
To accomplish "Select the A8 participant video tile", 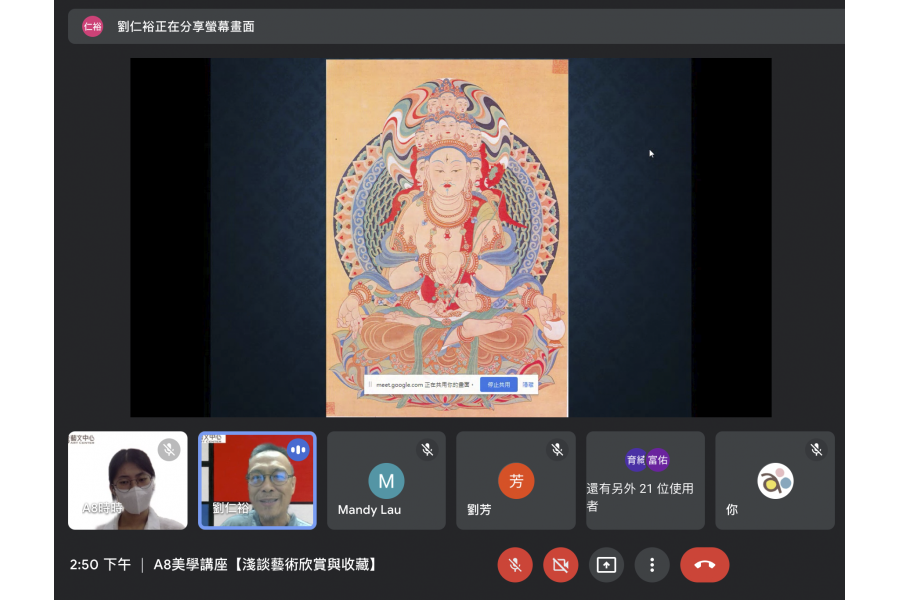I will pyautogui.click(x=127, y=481).
